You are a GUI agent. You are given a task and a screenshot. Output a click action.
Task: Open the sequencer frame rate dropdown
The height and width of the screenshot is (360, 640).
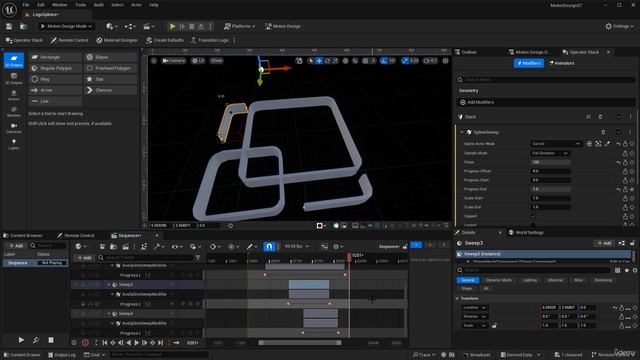296,246
